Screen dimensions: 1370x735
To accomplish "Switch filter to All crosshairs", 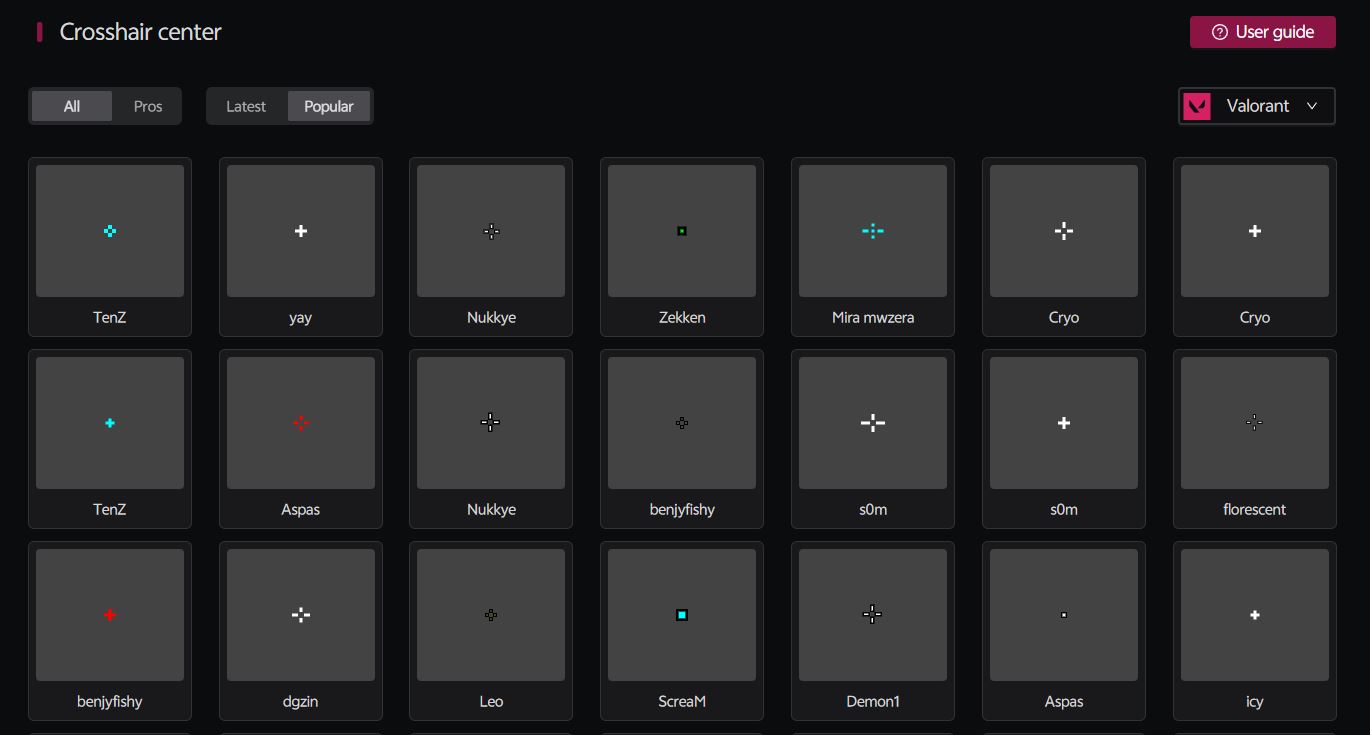I will pos(72,106).
